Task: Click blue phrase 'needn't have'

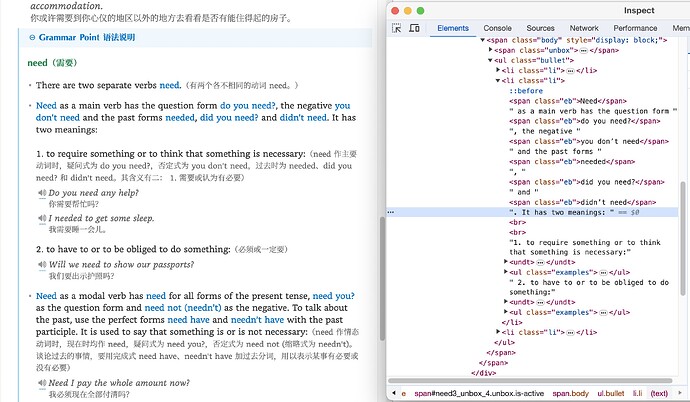Action: click(257, 320)
